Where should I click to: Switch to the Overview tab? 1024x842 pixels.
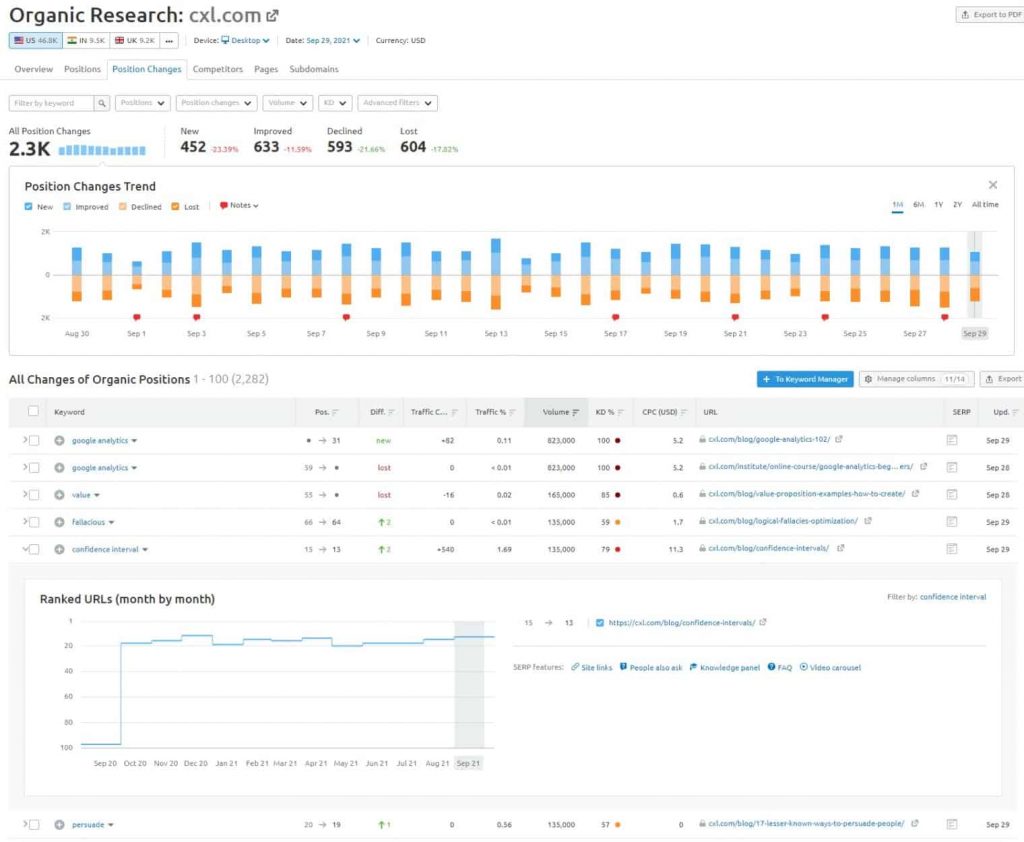[33, 69]
